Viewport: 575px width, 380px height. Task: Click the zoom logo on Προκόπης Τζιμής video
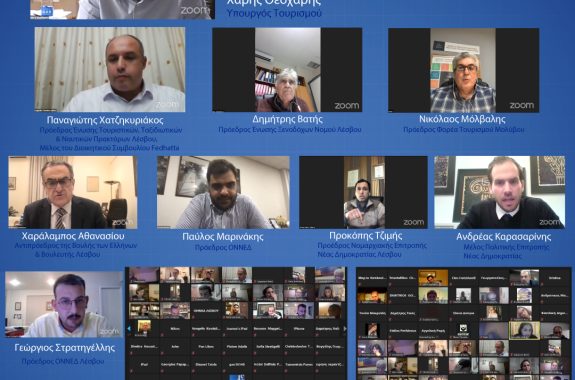(x=414, y=222)
